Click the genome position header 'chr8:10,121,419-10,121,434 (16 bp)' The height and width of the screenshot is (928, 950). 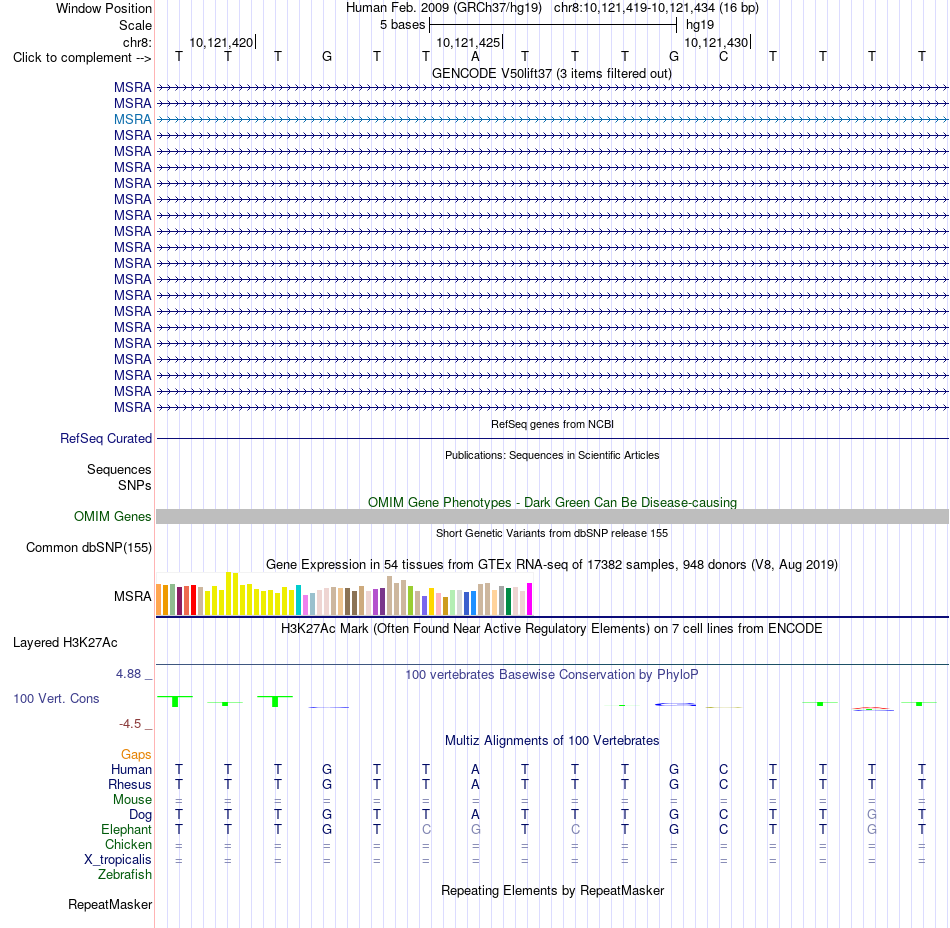(656, 8)
